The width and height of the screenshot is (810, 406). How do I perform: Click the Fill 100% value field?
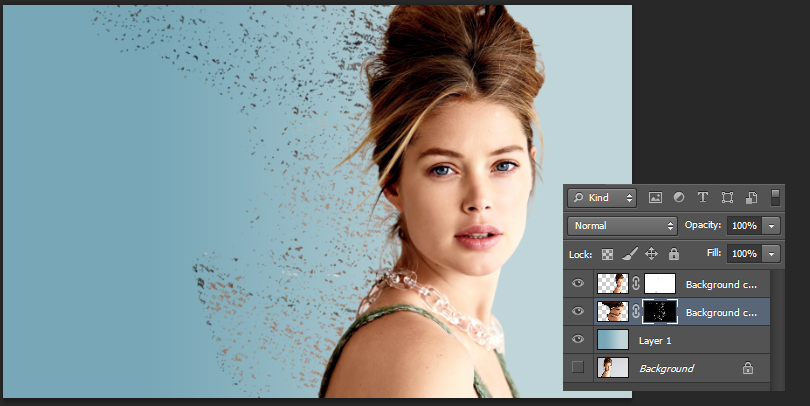click(x=744, y=254)
